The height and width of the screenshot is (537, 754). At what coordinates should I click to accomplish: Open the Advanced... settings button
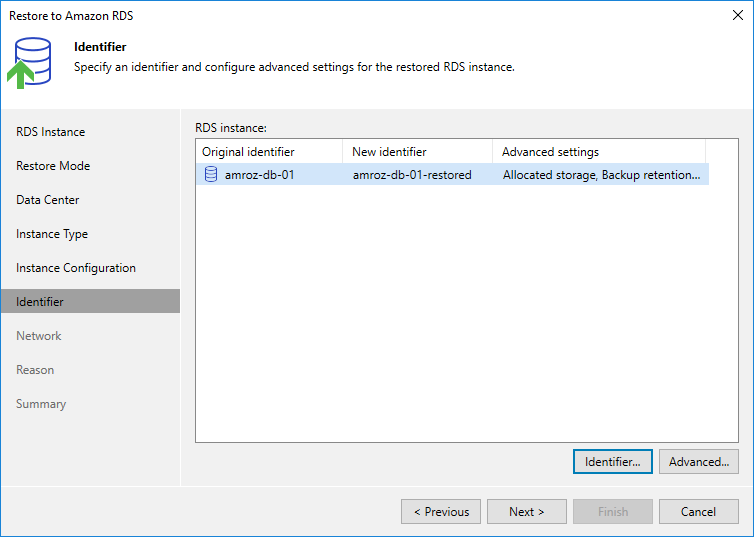pos(699,462)
